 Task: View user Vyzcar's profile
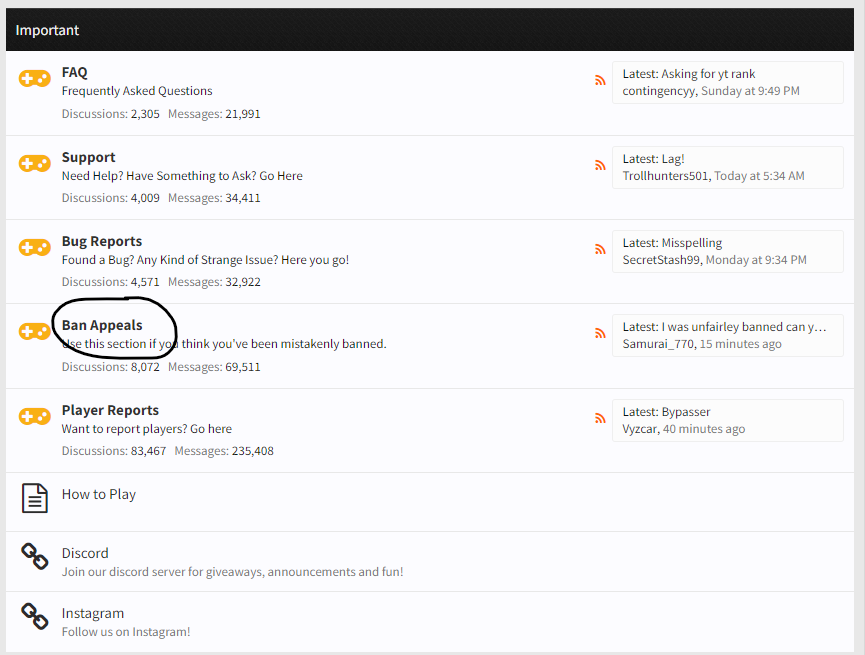point(640,429)
